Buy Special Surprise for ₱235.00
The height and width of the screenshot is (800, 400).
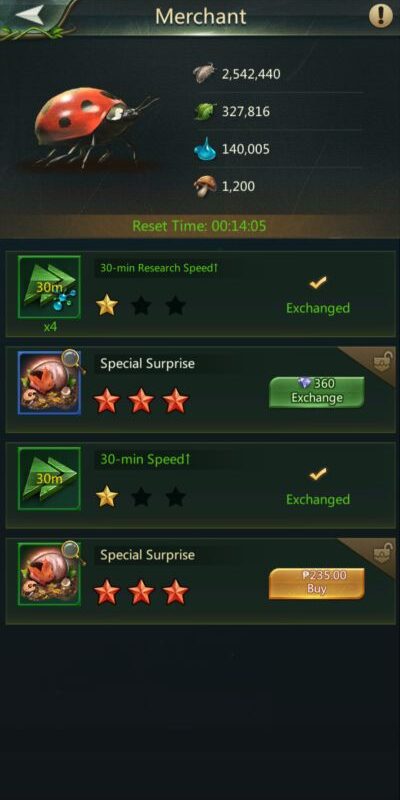(317, 583)
